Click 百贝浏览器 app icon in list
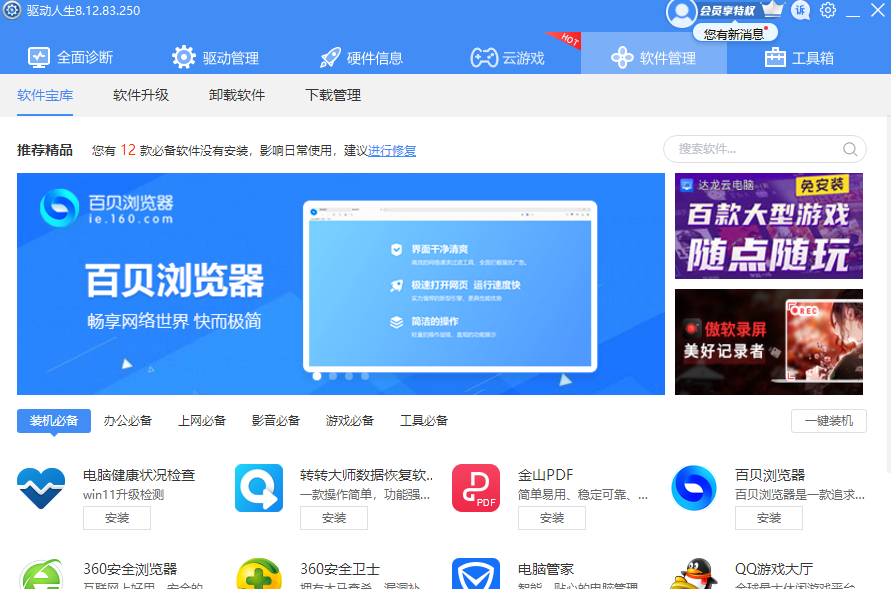 pyautogui.click(x=694, y=488)
